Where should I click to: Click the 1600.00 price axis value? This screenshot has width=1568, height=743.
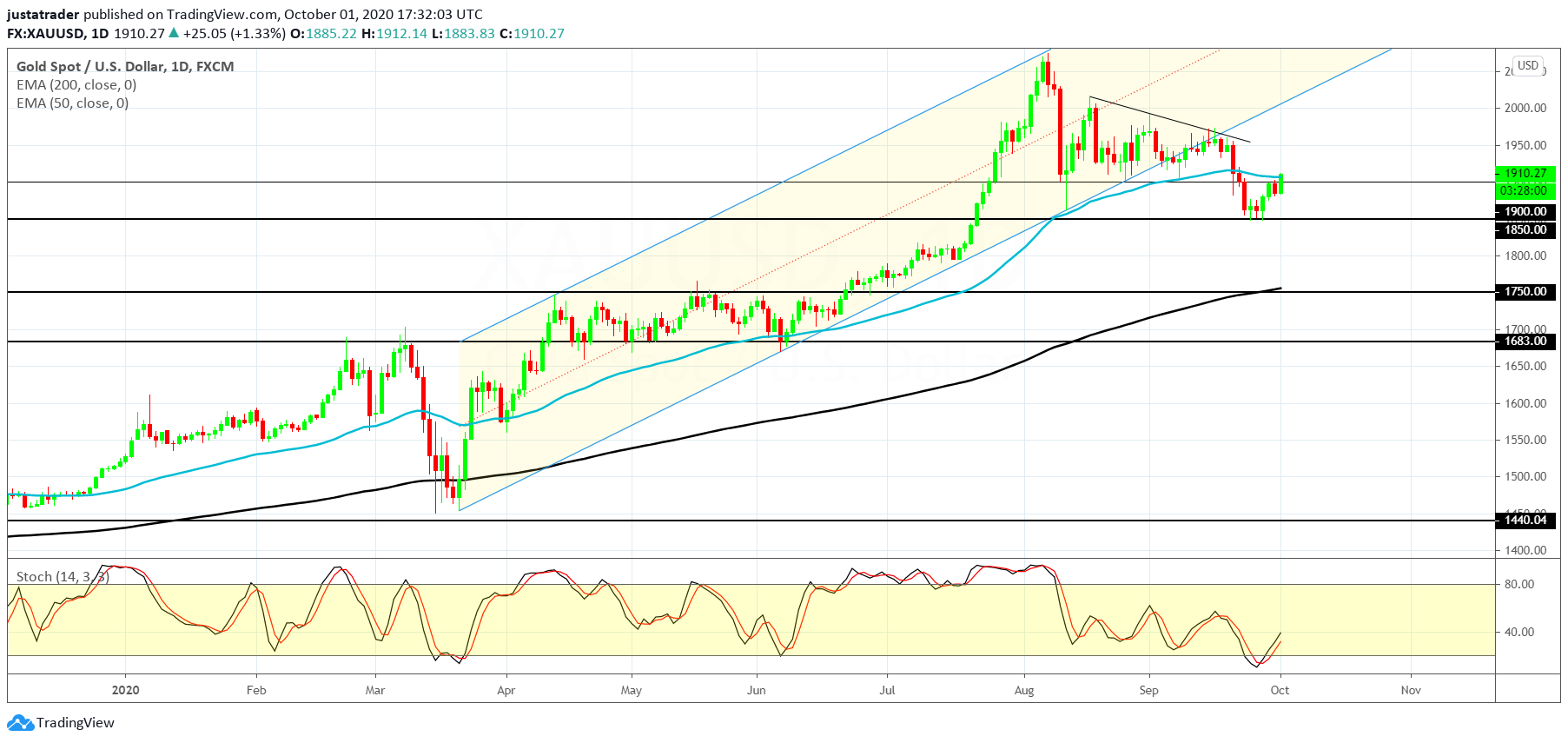coord(1525,403)
